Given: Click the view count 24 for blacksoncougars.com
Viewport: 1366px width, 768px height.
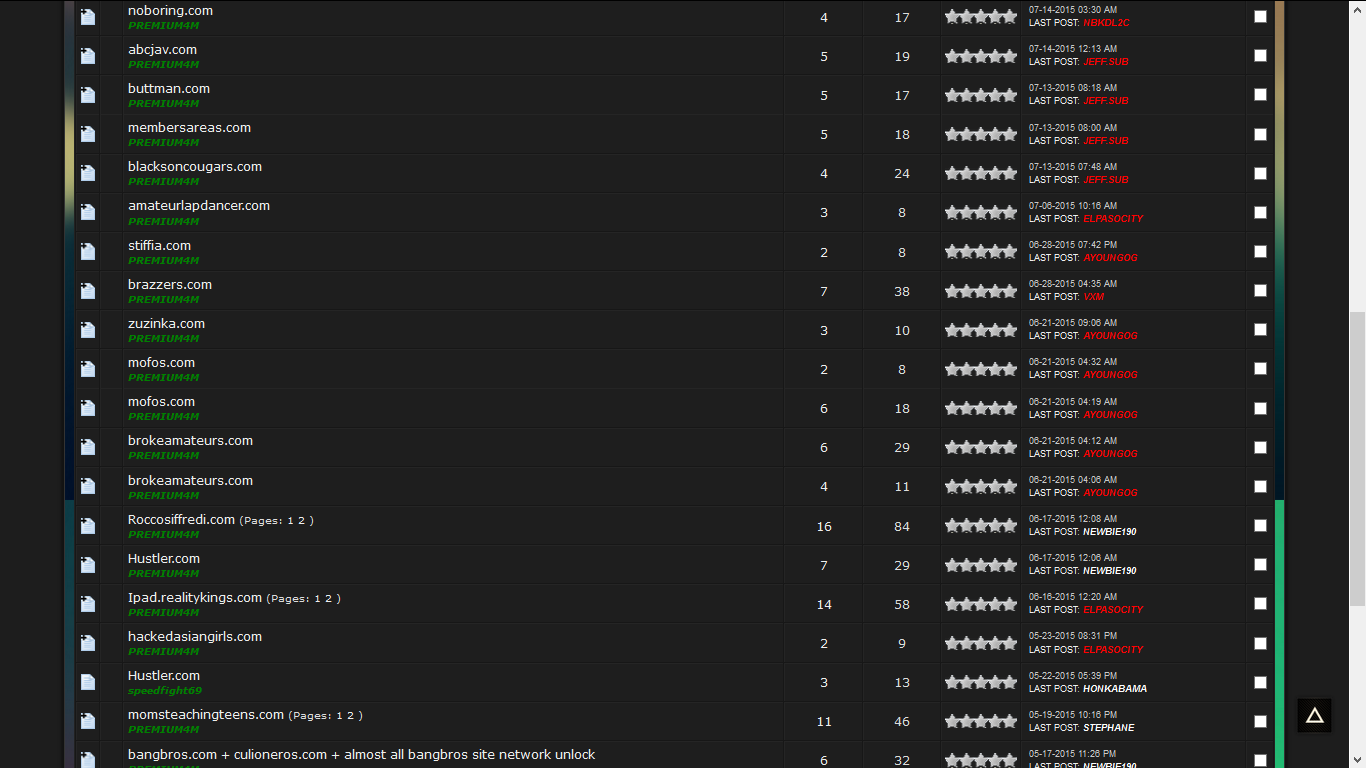Looking at the screenshot, I should [x=902, y=173].
